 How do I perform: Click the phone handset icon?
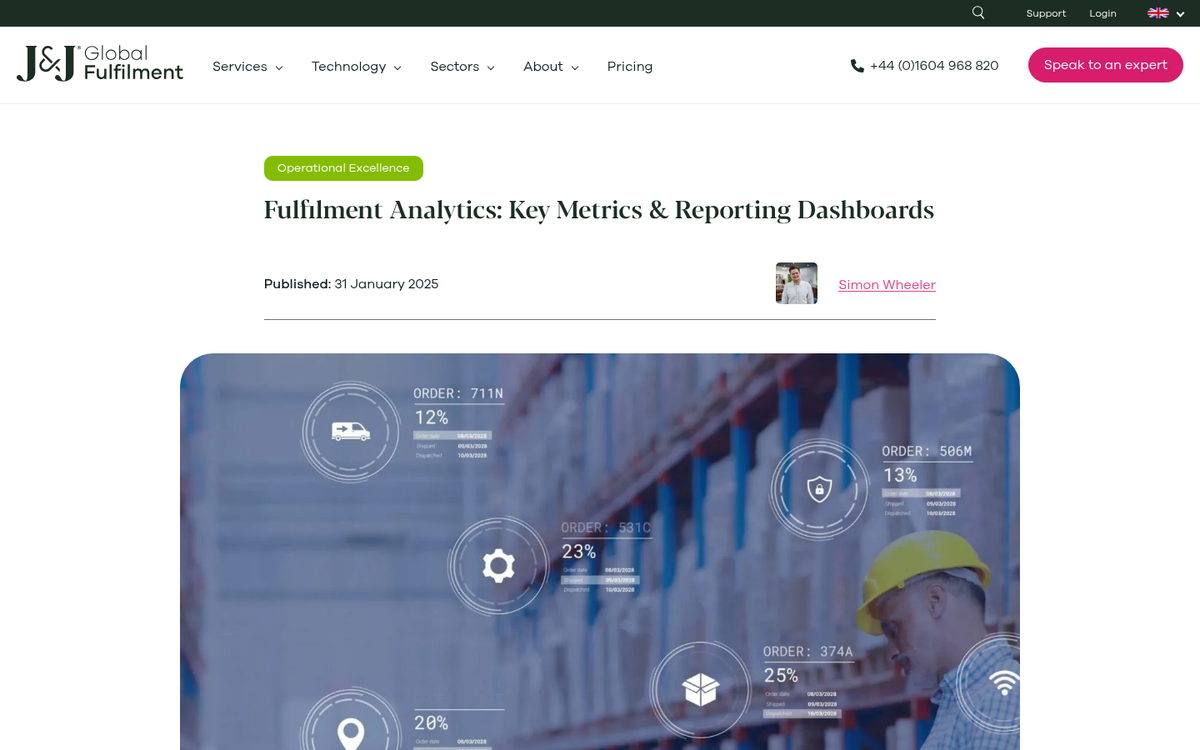(857, 66)
